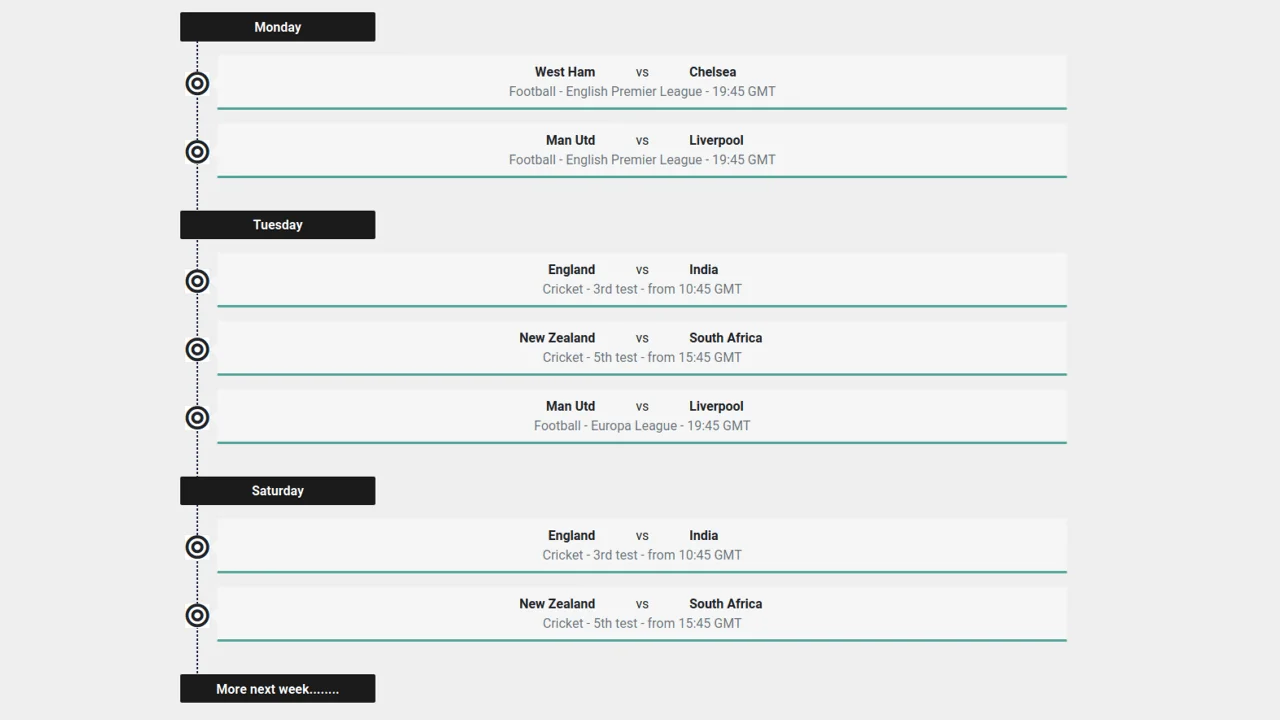This screenshot has height=720, width=1280.
Task: Click the timeline dot for England vs India Tuesday
Action: pos(197,281)
